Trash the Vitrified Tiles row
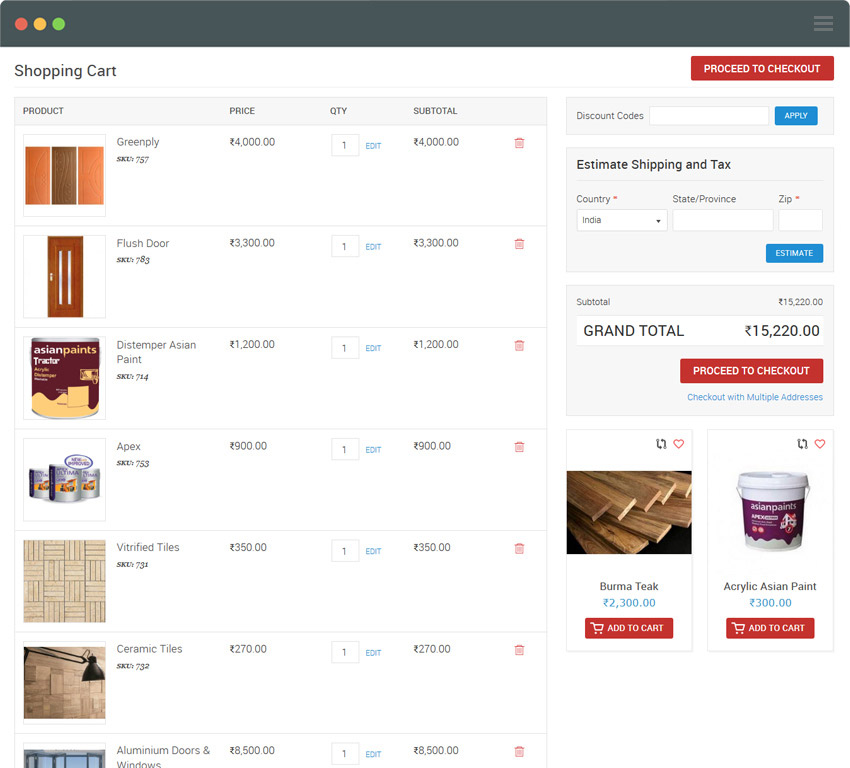 tap(519, 548)
